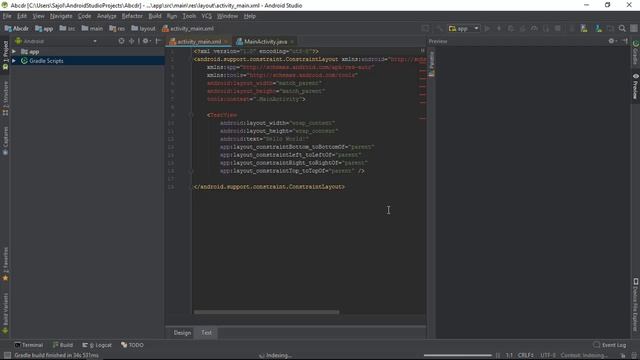Open the File menu
640x360 pixels.
pos(7,16)
